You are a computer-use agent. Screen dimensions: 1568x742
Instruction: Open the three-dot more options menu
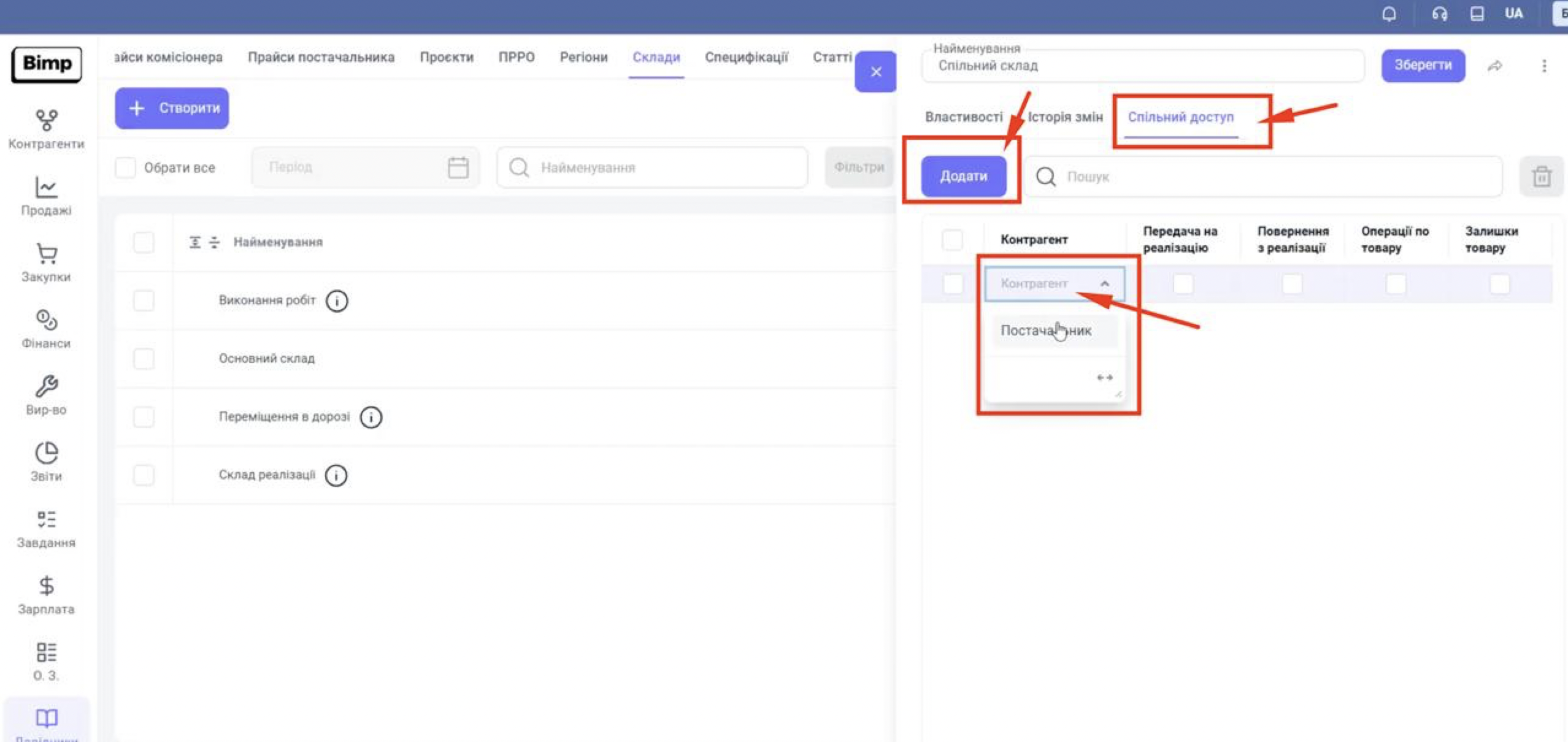1544,66
